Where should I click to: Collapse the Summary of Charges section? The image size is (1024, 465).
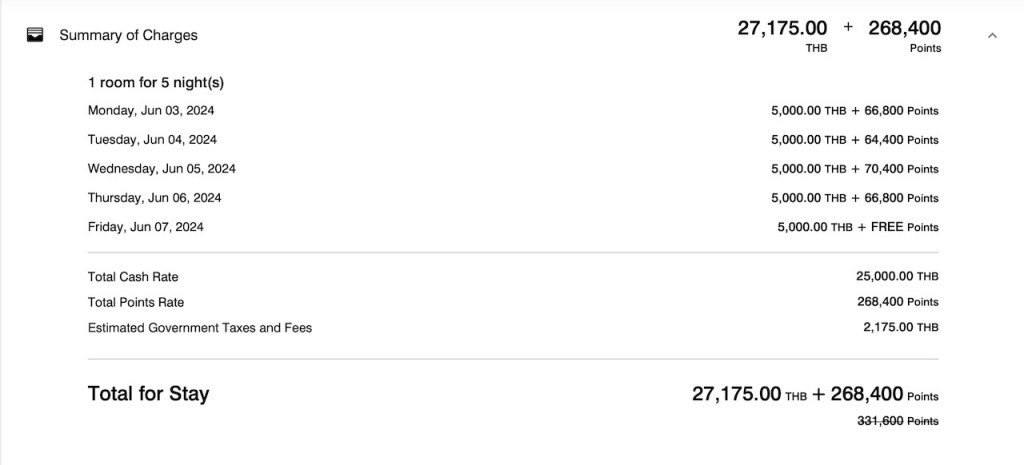tap(992, 35)
